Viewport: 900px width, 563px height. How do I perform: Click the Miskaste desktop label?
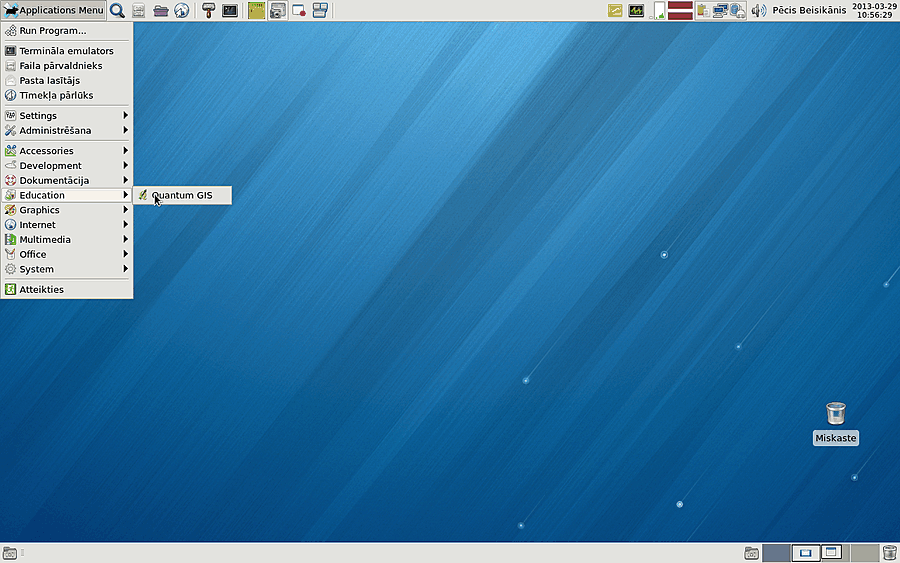pos(836,438)
